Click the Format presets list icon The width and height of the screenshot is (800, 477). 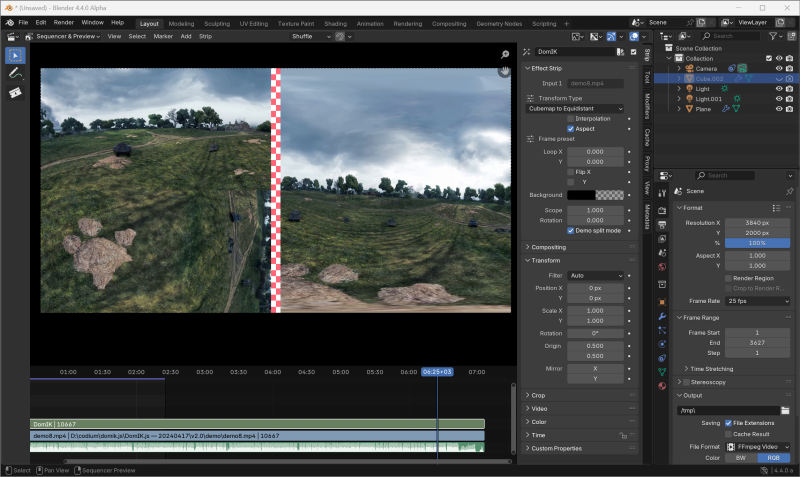pos(777,208)
